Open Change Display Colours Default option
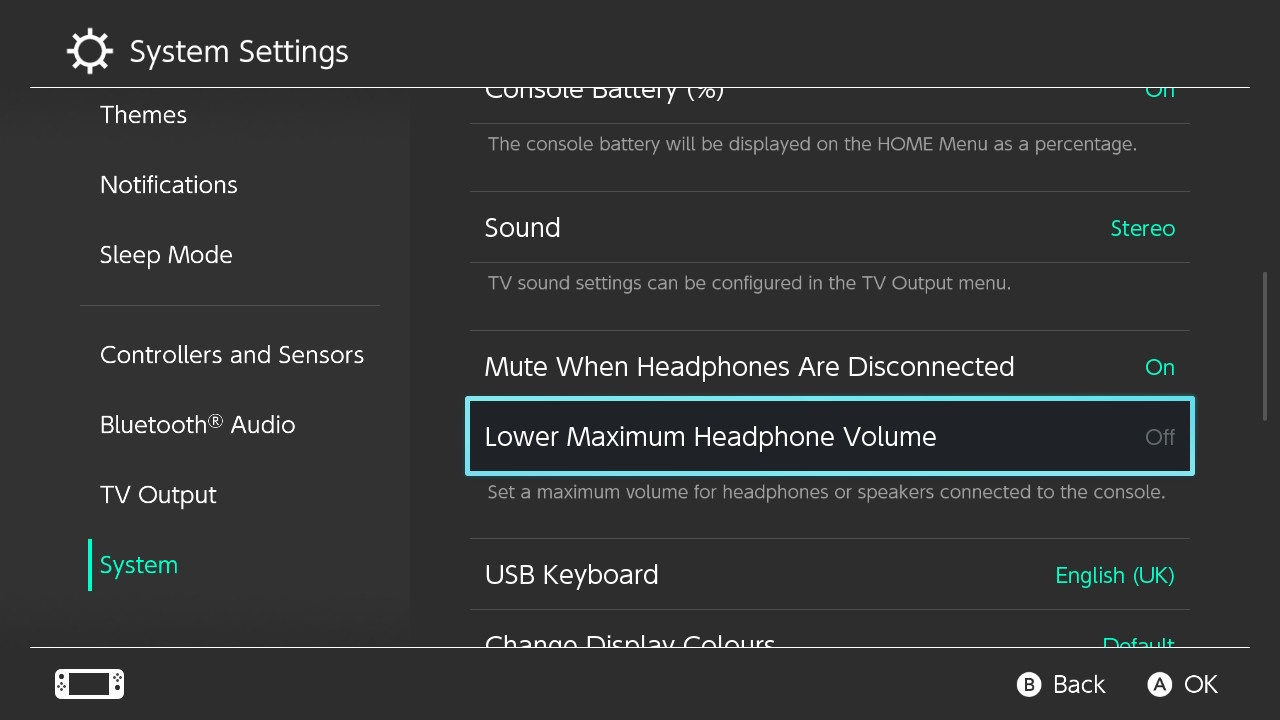 point(830,637)
